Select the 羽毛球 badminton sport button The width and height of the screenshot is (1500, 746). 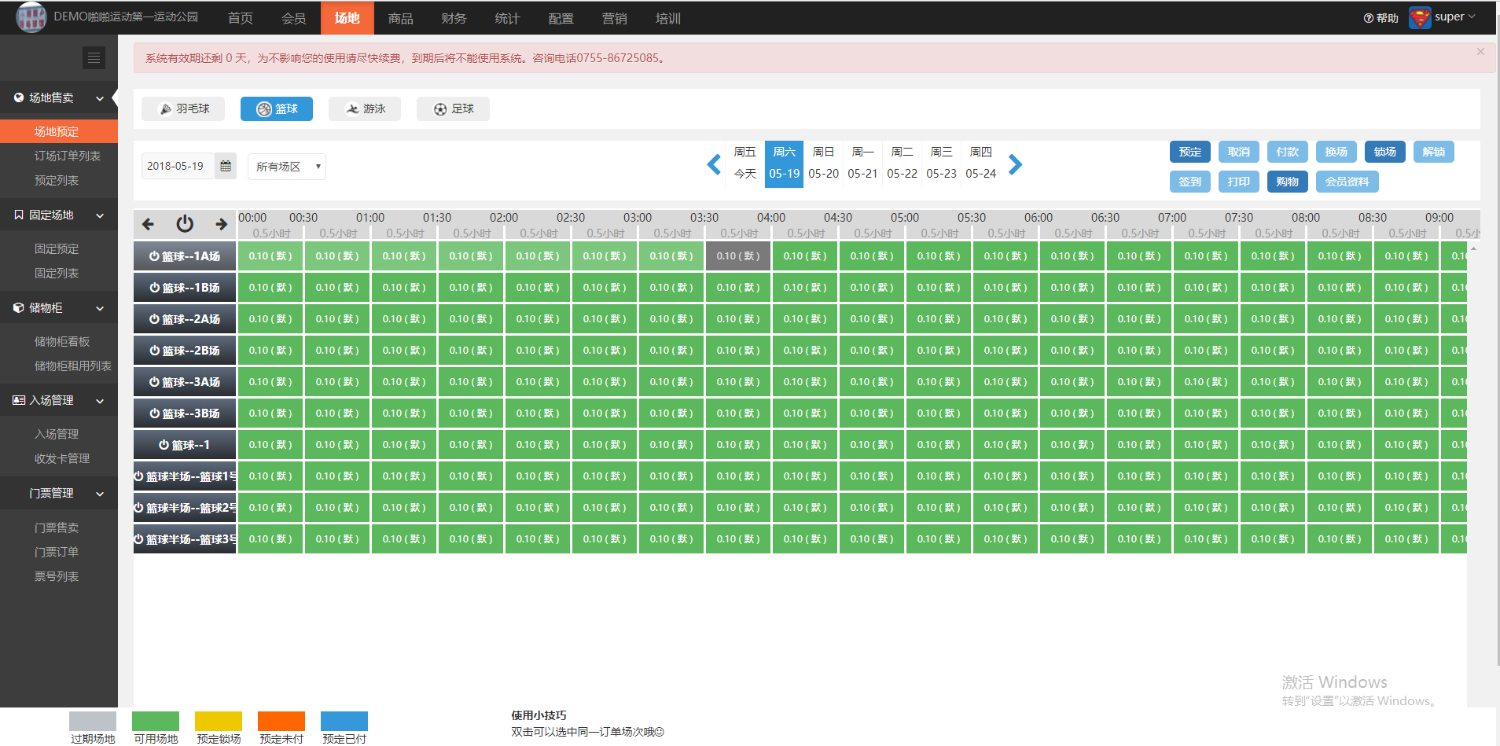tap(183, 109)
